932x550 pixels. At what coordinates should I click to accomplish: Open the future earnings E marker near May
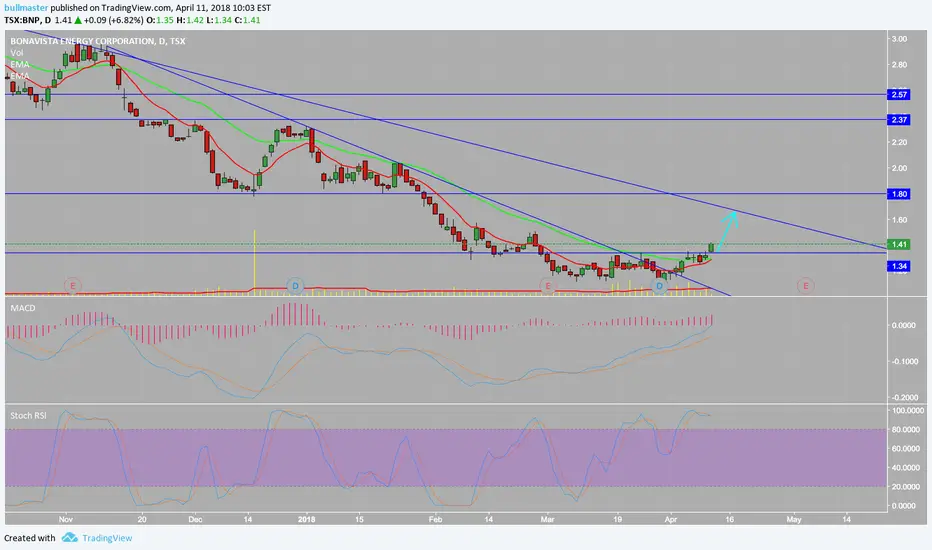(x=805, y=286)
